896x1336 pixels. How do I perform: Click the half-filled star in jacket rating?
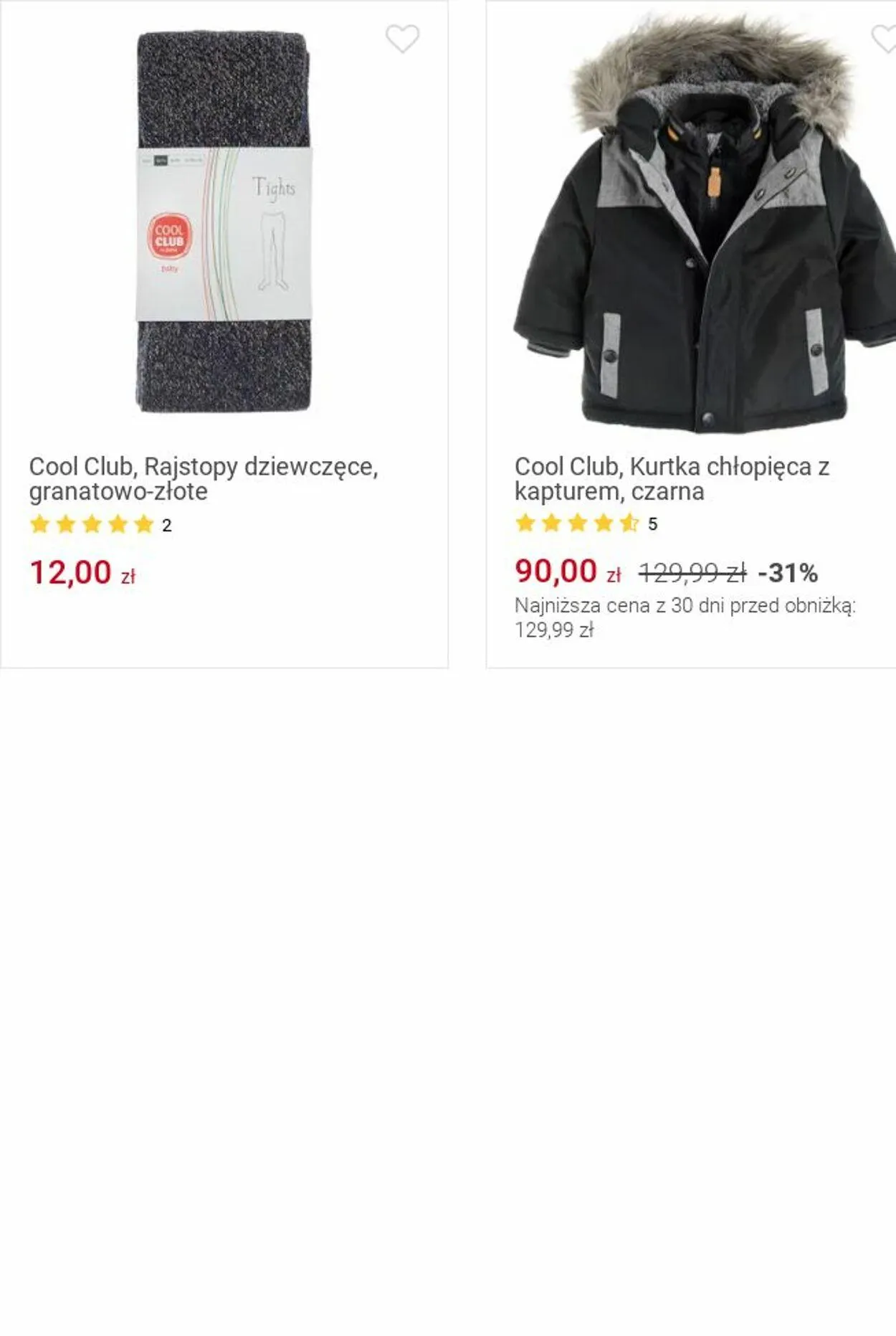pos(629,523)
